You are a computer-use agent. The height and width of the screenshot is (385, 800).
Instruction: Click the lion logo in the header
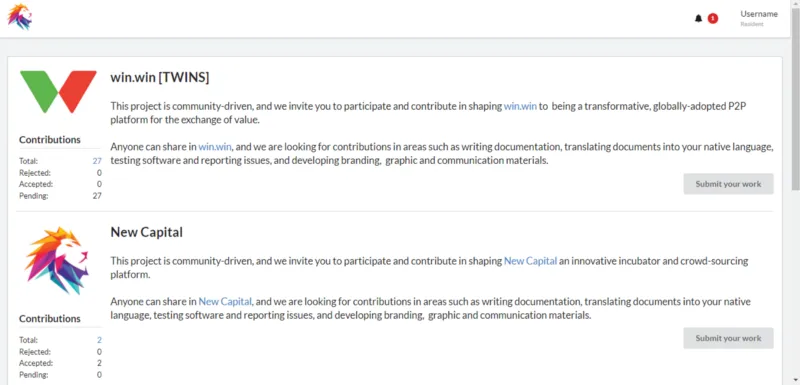pyautogui.click(x=20, y=17)
